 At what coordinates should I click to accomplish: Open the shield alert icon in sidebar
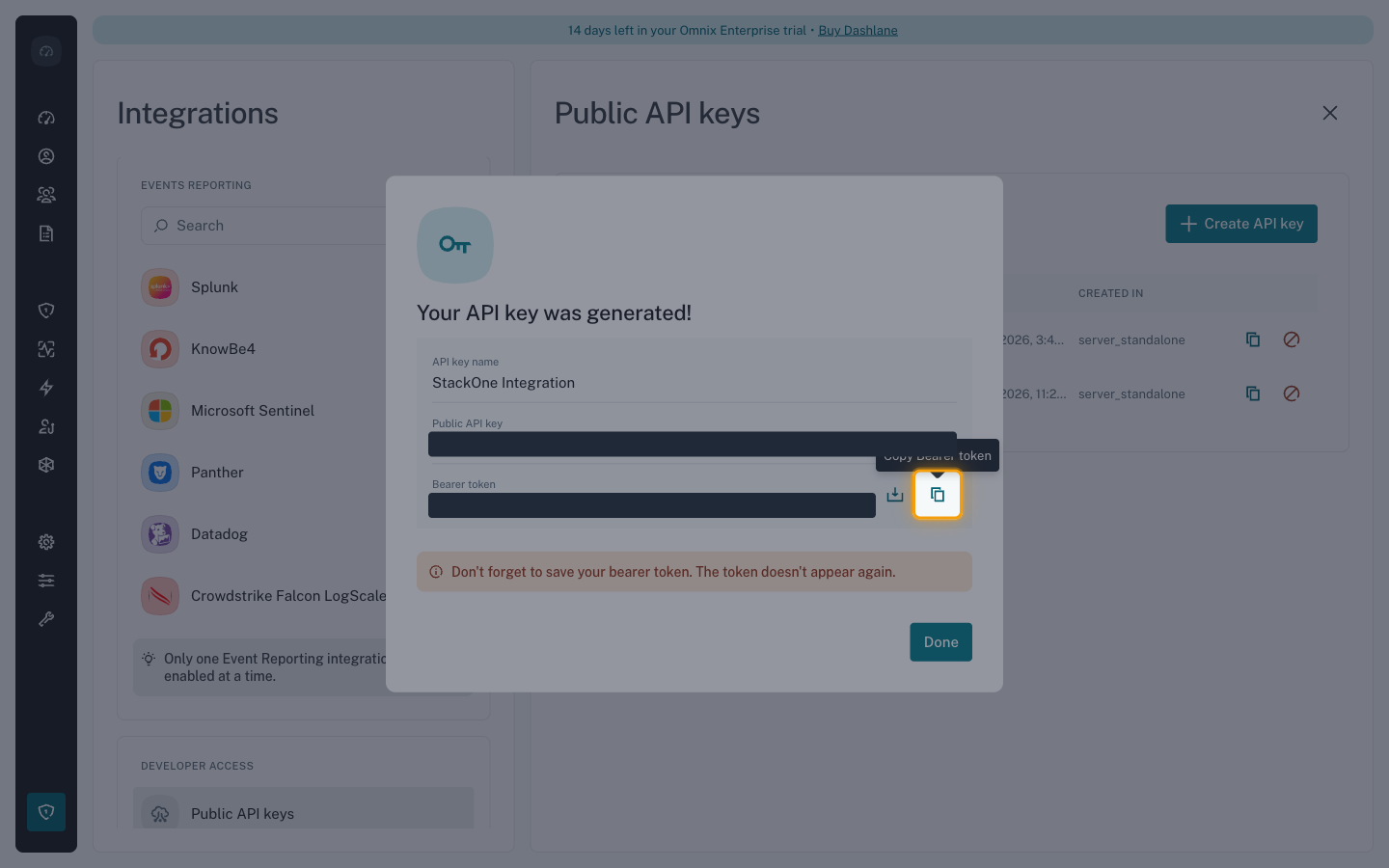[46, 311]
